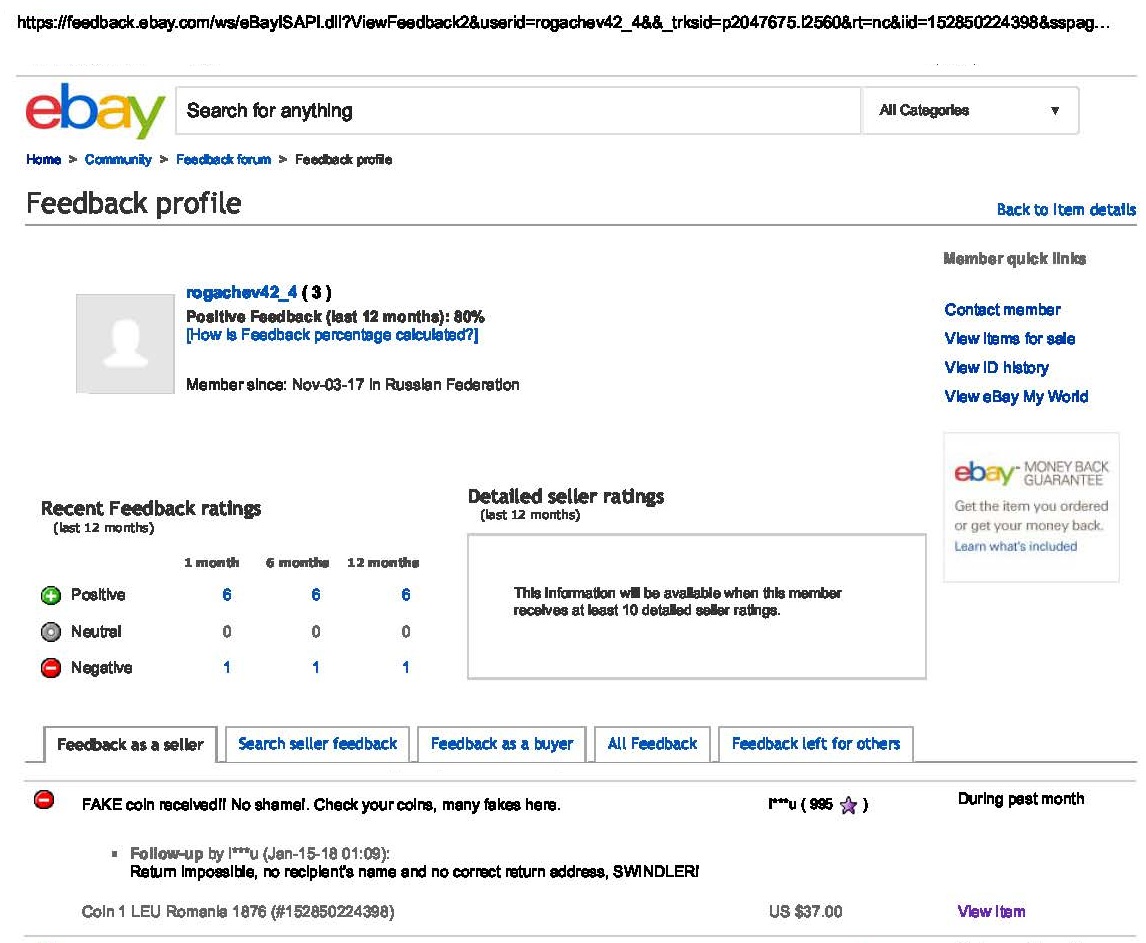Open How is Feedback percentage calculated link

point(332,336)
